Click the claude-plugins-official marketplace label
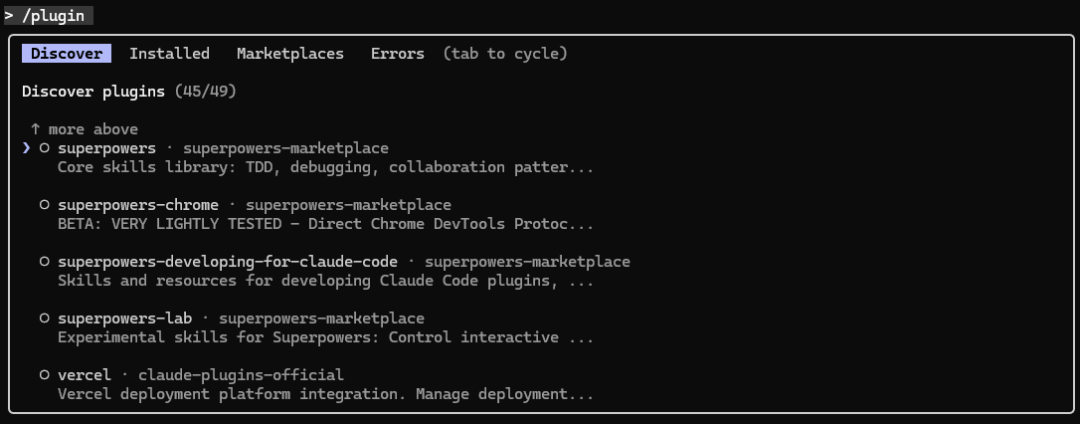The image size is (1080, 424). (x=240, y=375)
